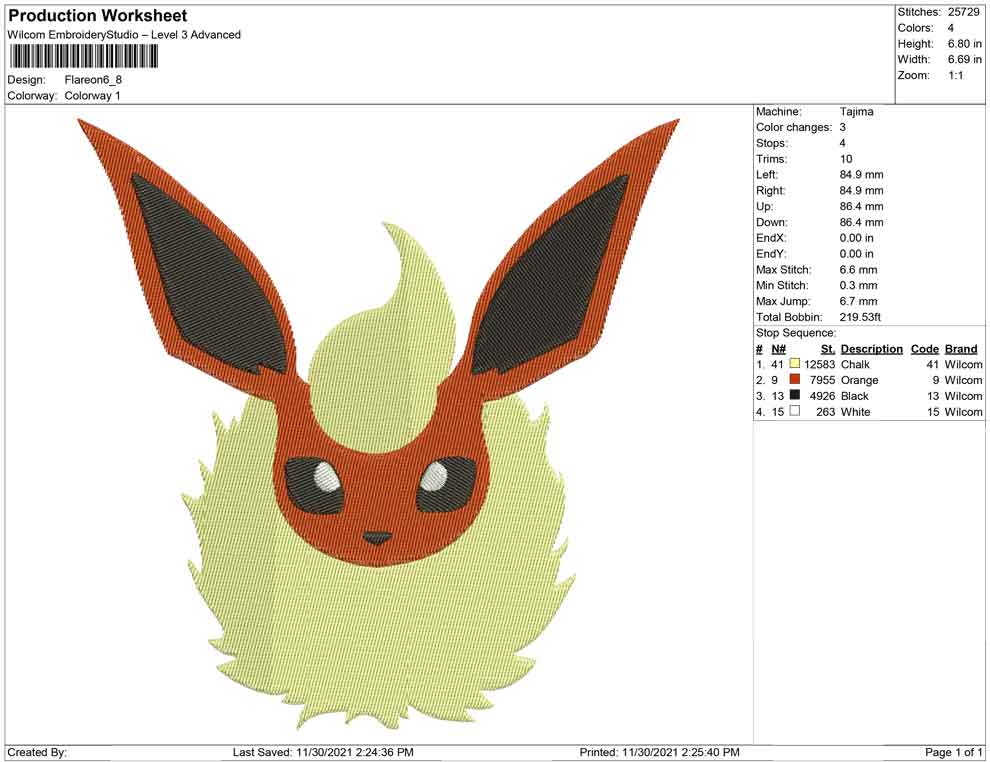This screenshot has height=762, width=990.
Task: Select the 'Orange' description text
Action: pos(859,380)
